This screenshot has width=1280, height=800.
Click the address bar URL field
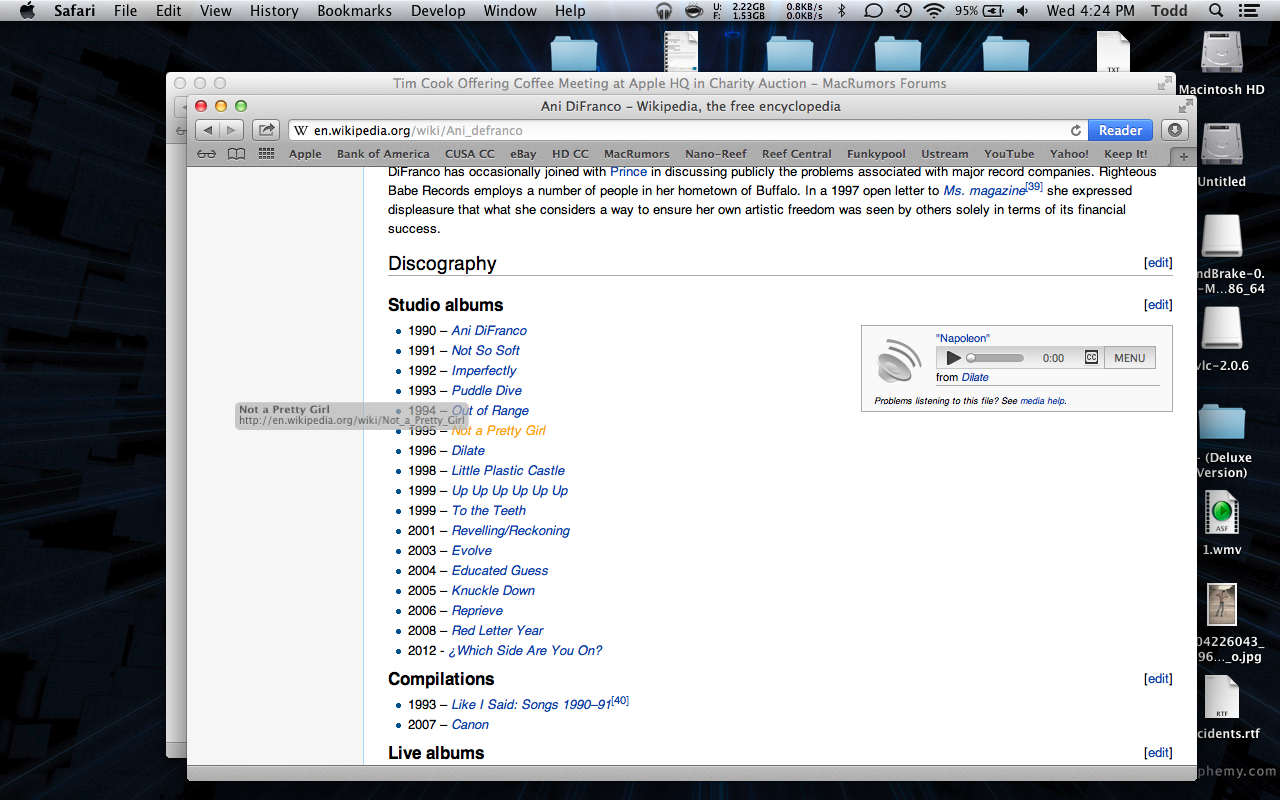[x=689, y=130]
